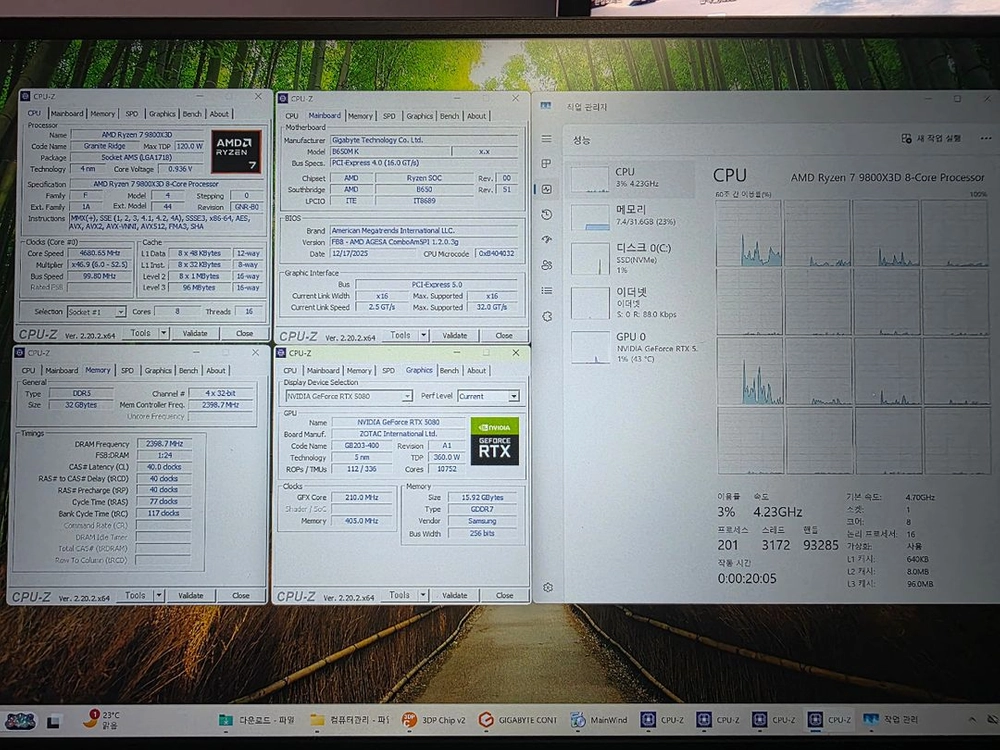
Task: Open weather widget showing 23°C
Action: pyautogui.click(x=102, y=720)
